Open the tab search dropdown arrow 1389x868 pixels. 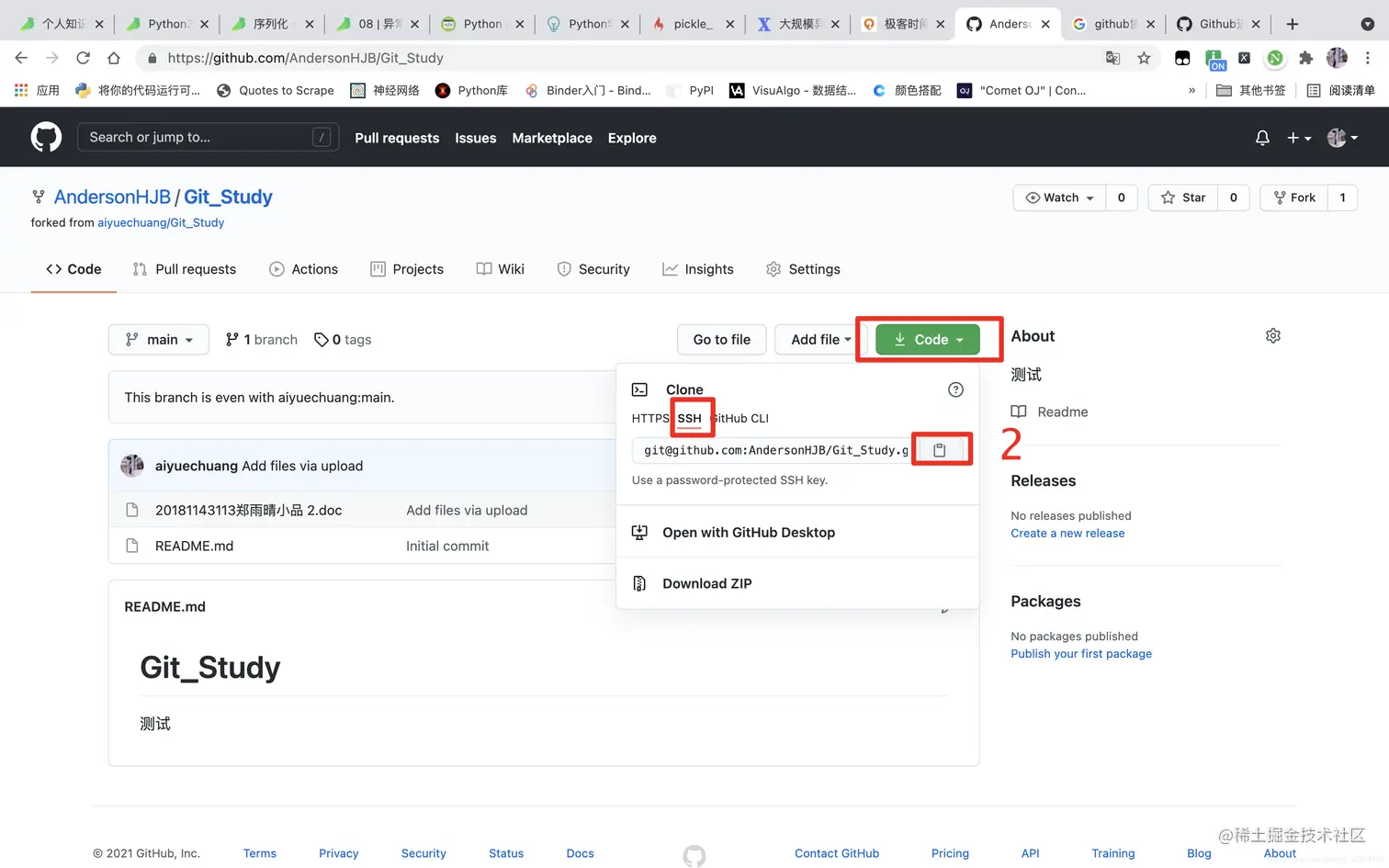[x=1367, y=24]
